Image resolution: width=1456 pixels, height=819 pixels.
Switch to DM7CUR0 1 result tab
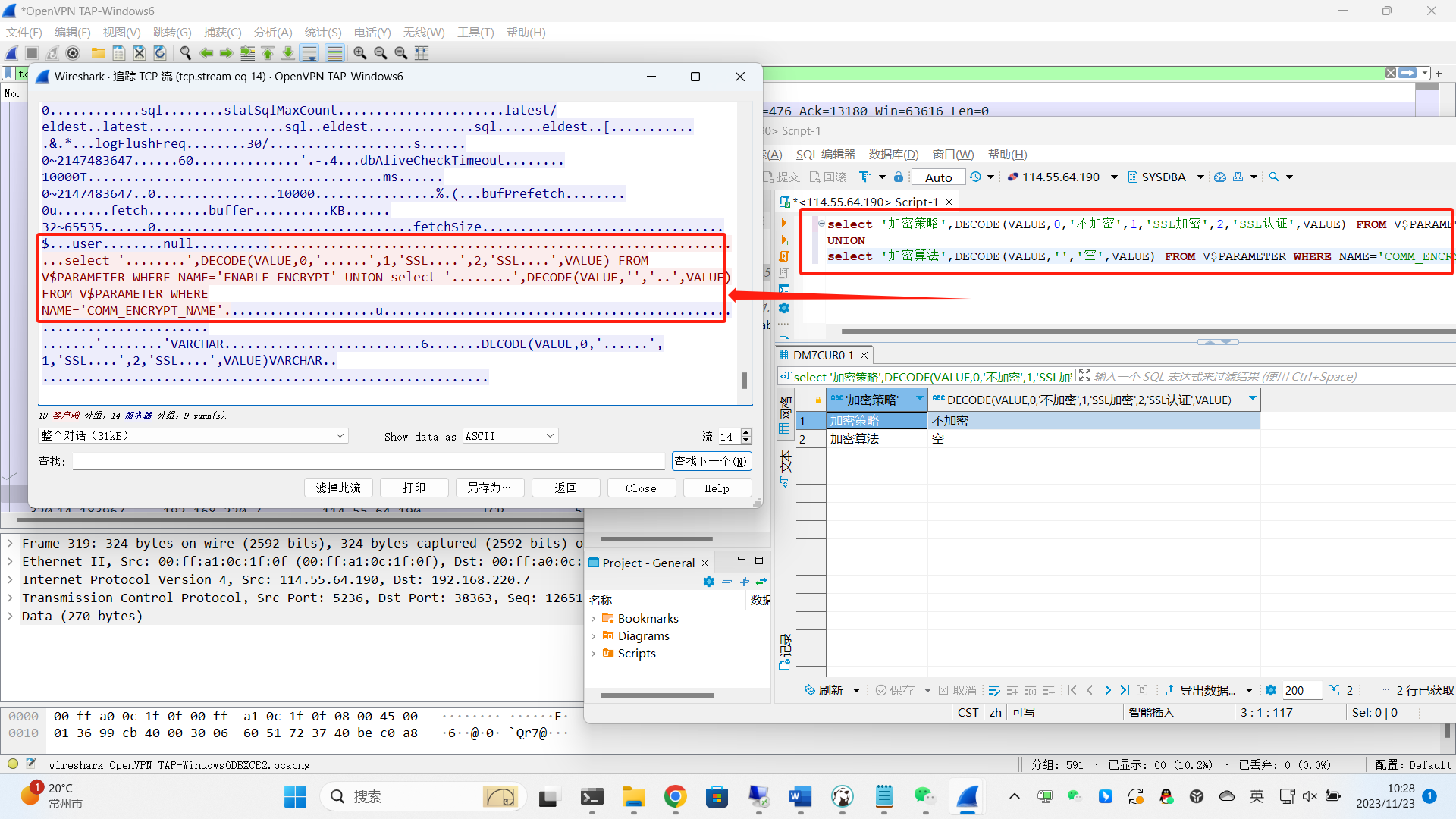pos(823,355)
